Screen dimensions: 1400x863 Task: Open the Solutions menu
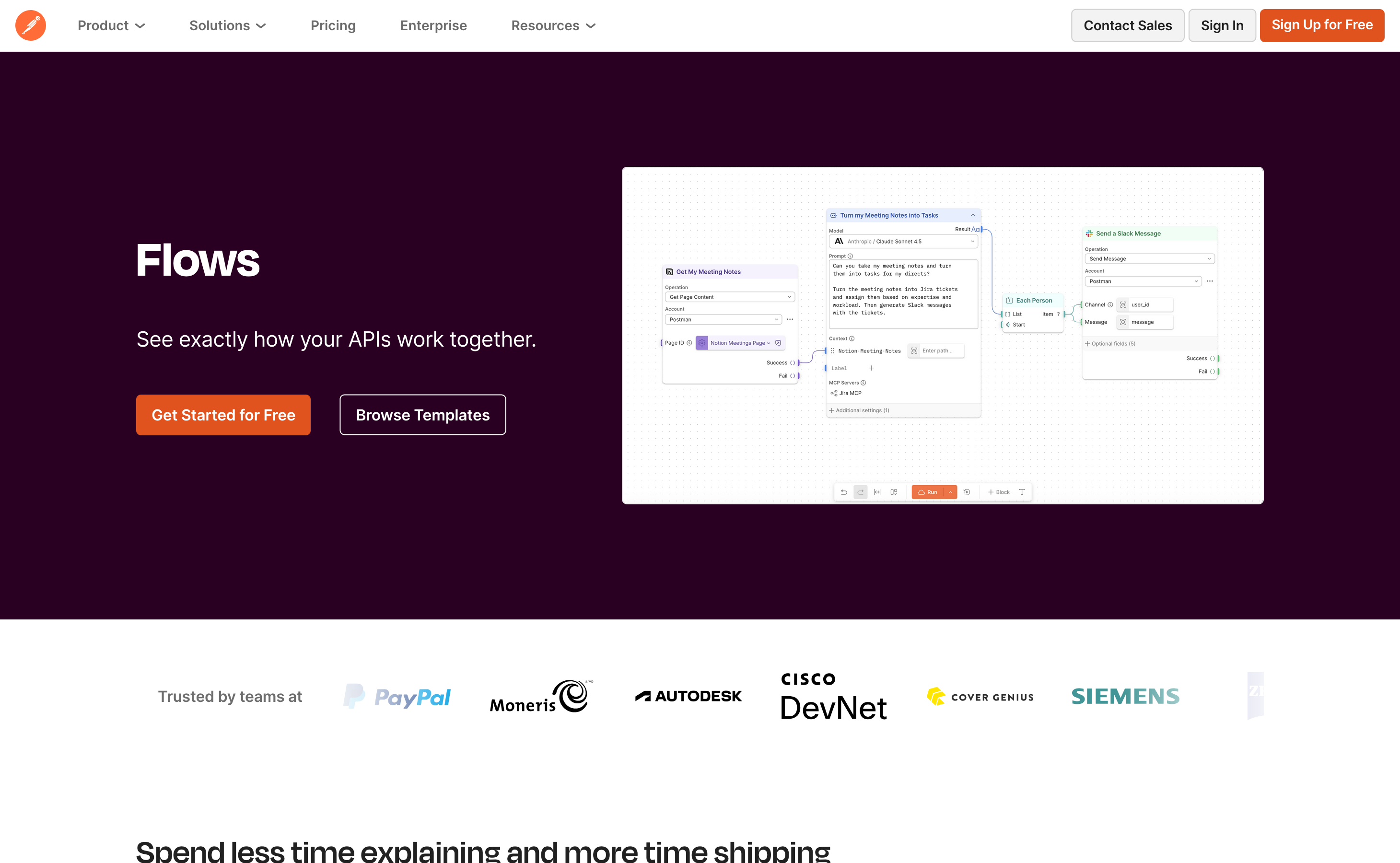[228, 26]
